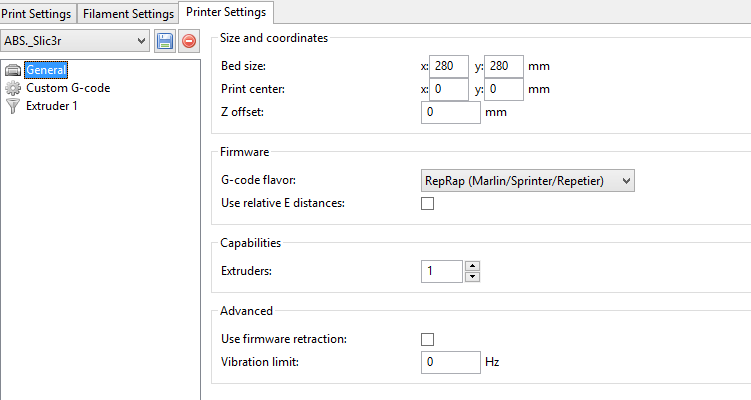Click the Z offset input field
751x400 pixels.
click(x=451, y=112)
